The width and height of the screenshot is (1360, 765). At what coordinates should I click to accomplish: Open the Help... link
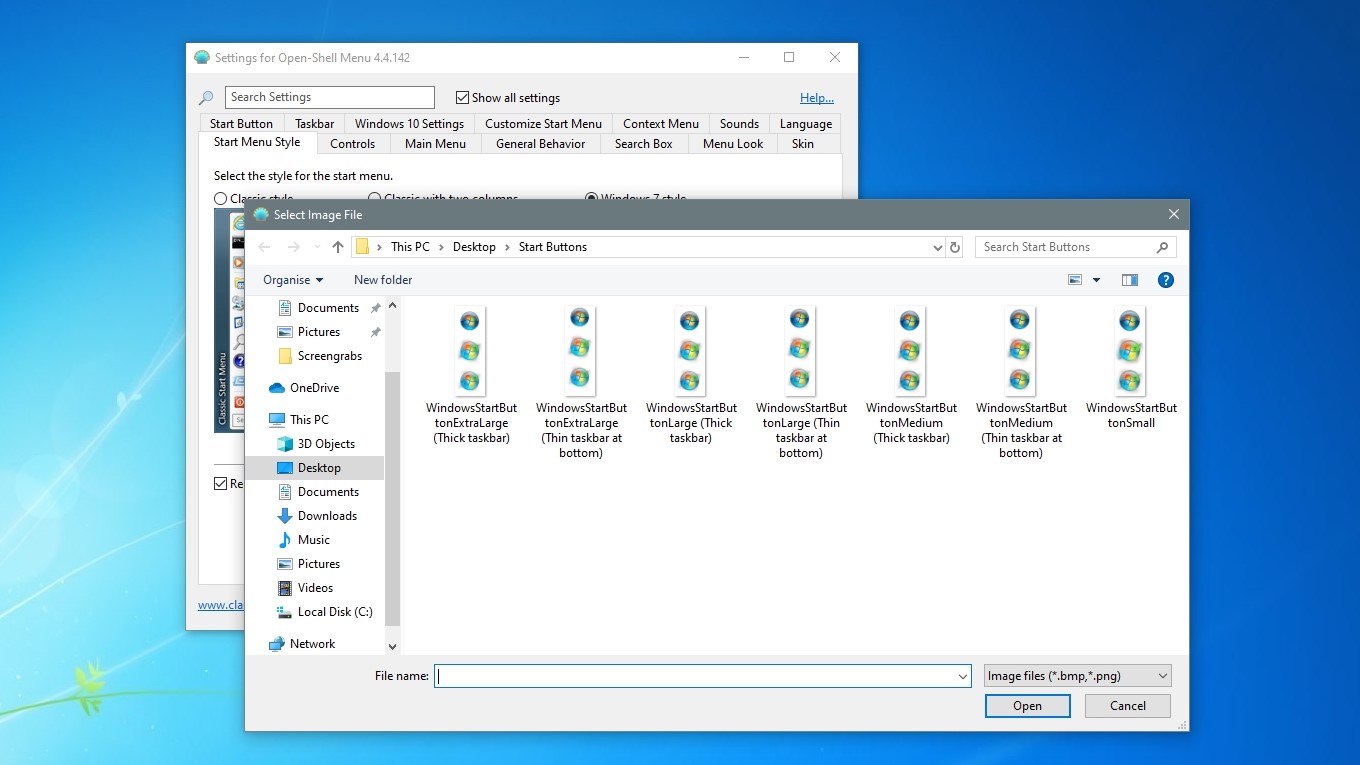817,98
